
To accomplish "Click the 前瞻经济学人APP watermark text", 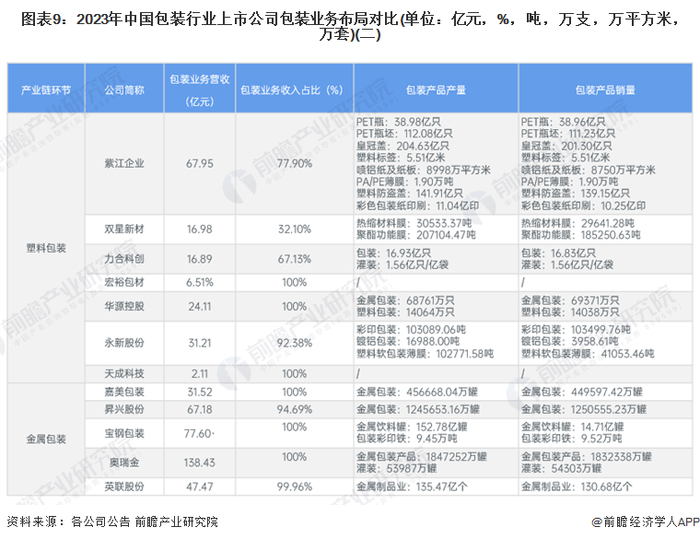I will (x=645, y=521).
